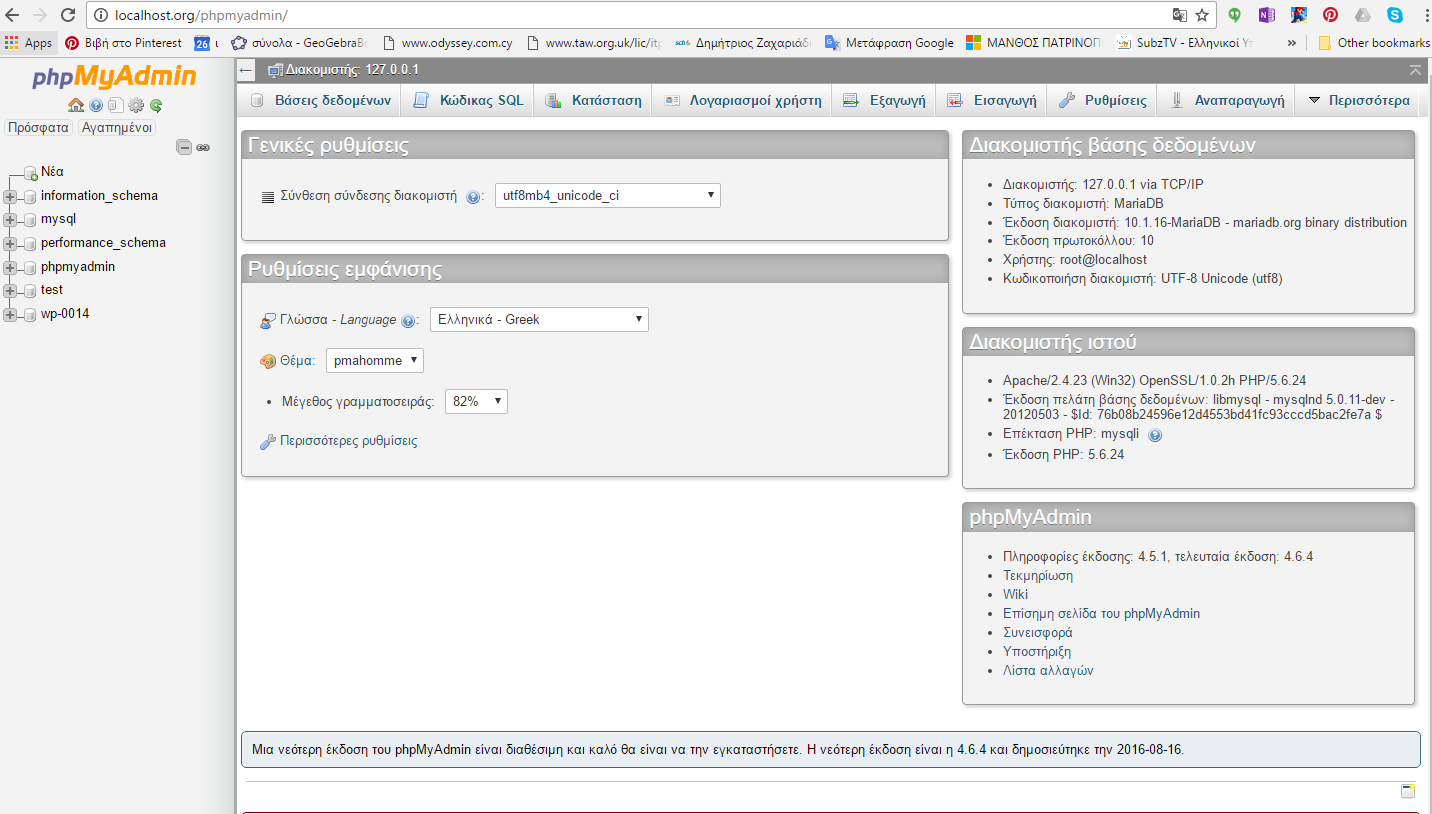
Task: Open the Apps bookmark shortcut
Action: pyautogui.click(x=28, y=43)
